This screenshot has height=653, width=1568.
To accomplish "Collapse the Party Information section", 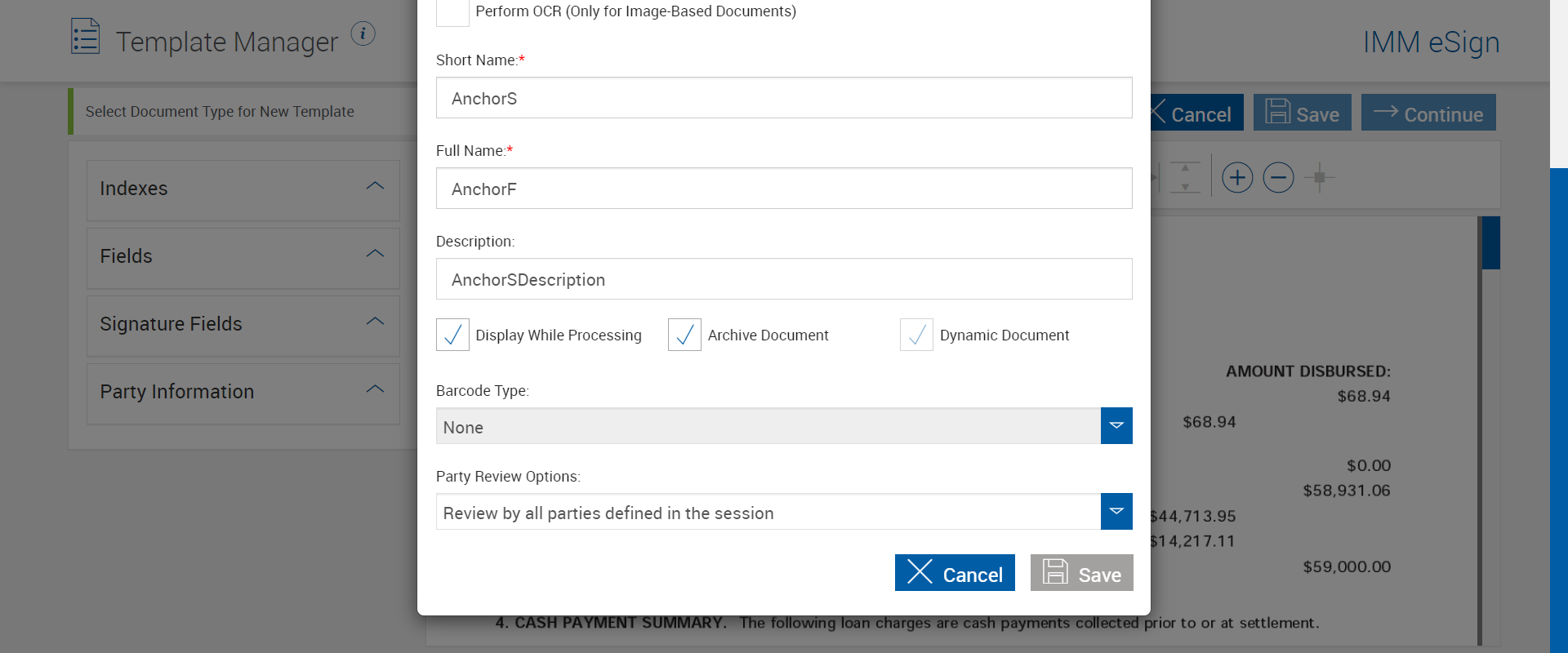I will 375,390.
